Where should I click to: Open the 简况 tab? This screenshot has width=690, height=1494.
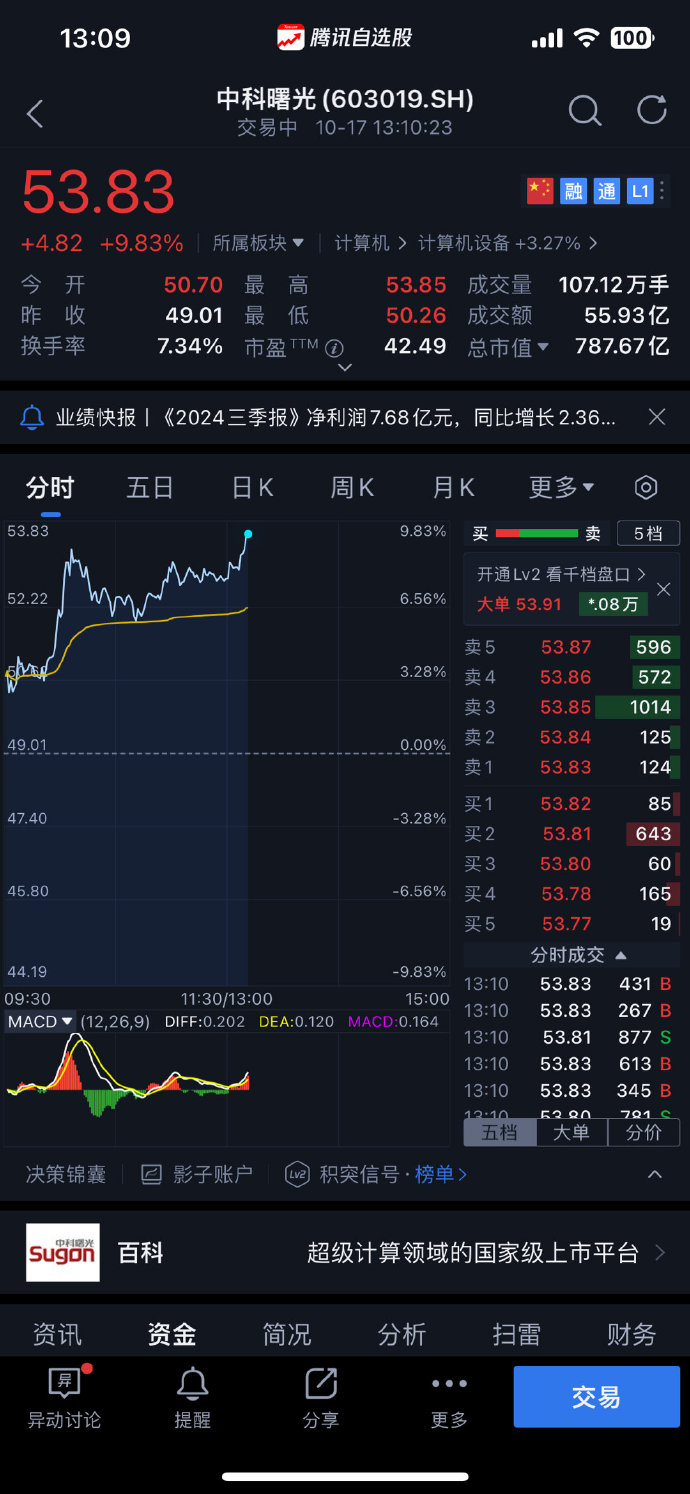287,1334
